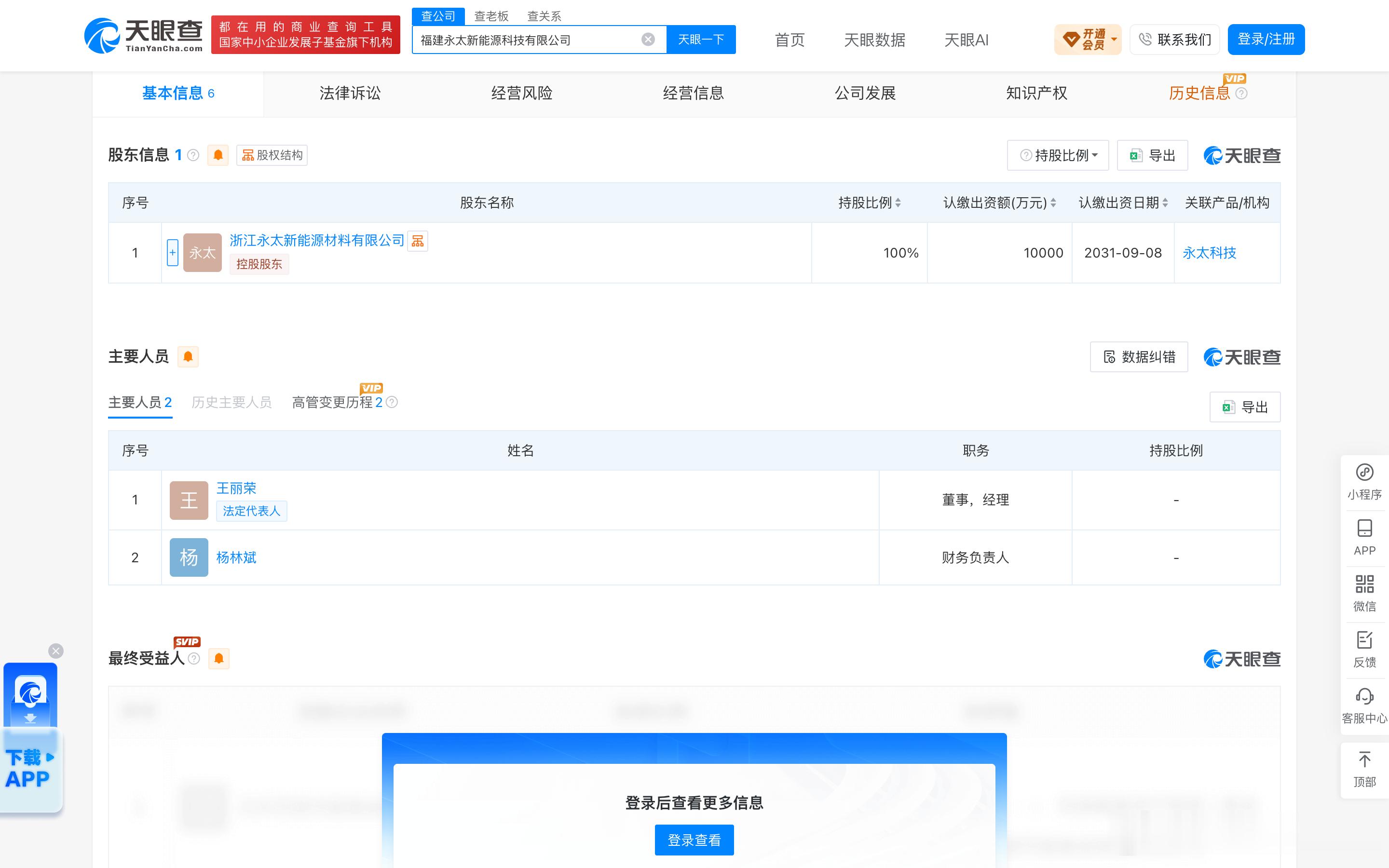Open the equity structure icon beside 浙江永太新能源材料有限公司
This screenshot has height=868, width=1389.
418,241
